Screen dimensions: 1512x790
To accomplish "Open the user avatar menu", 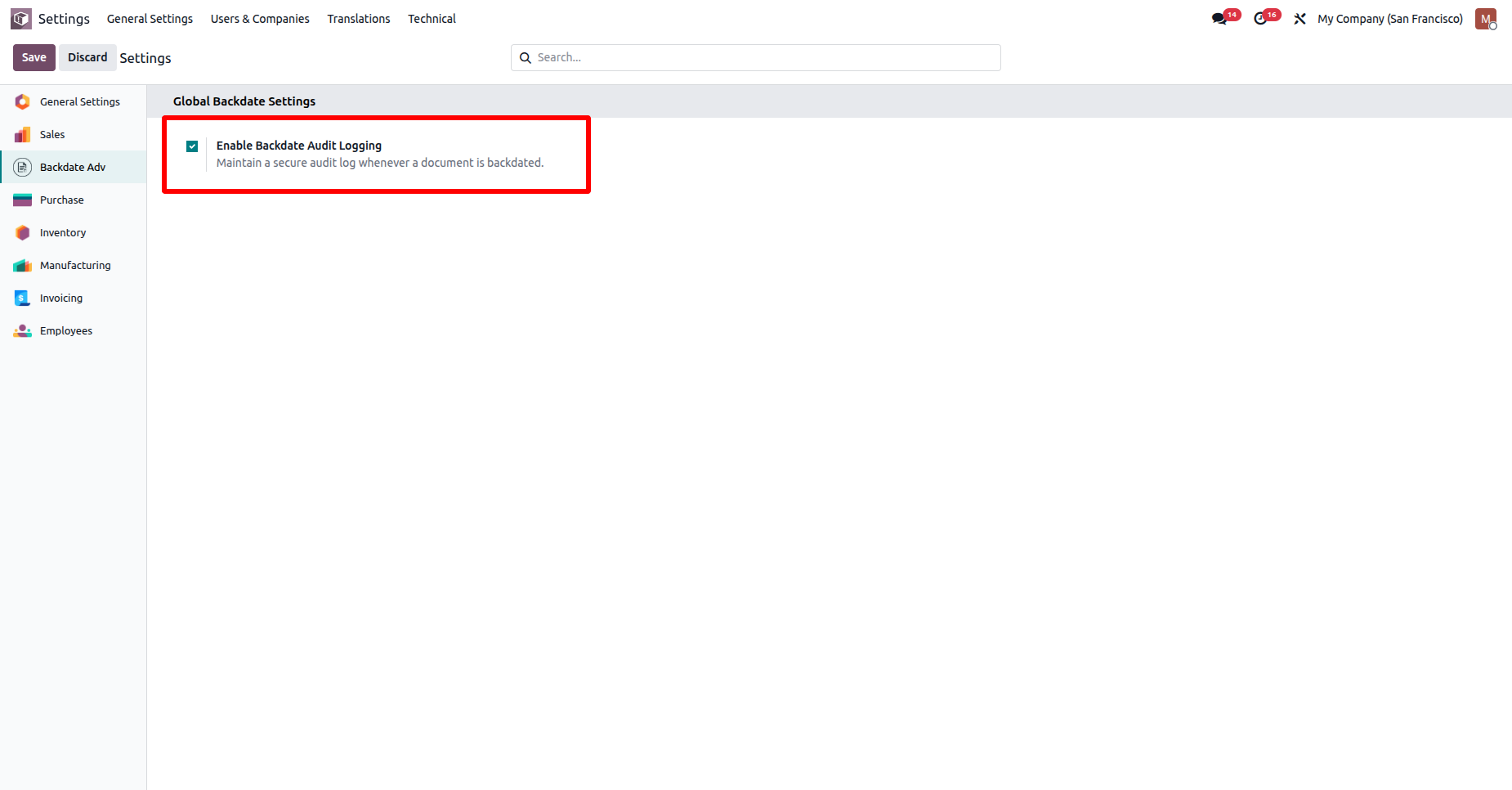I will [x=1486, y=19].
